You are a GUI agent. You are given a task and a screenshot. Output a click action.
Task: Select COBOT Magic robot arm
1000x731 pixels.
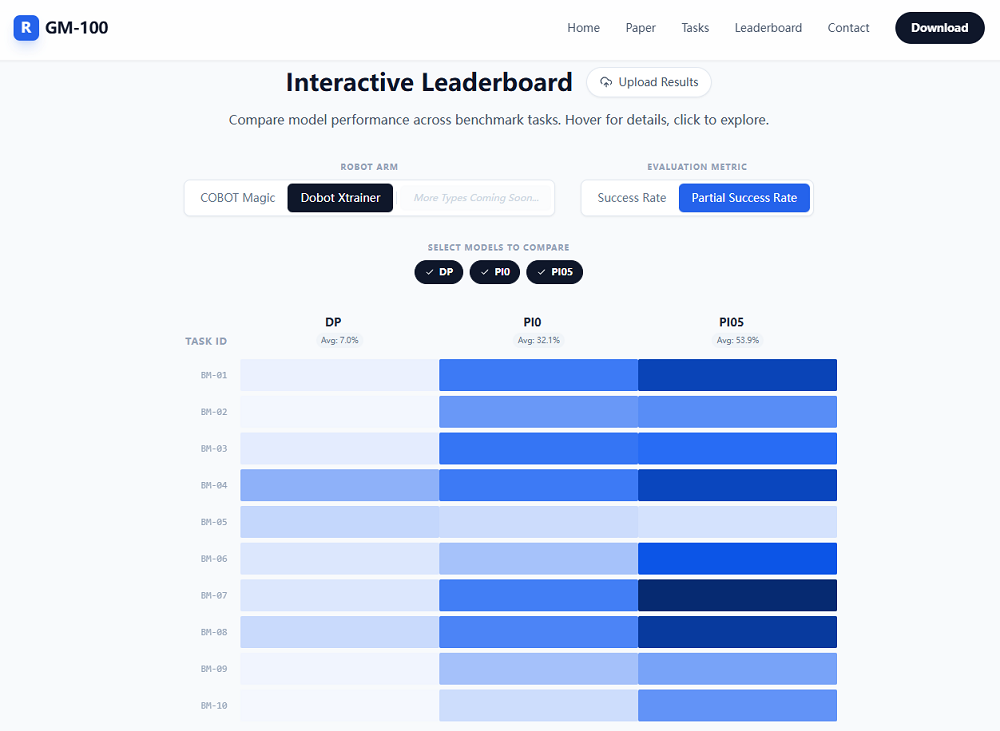(x=238, y=198)
